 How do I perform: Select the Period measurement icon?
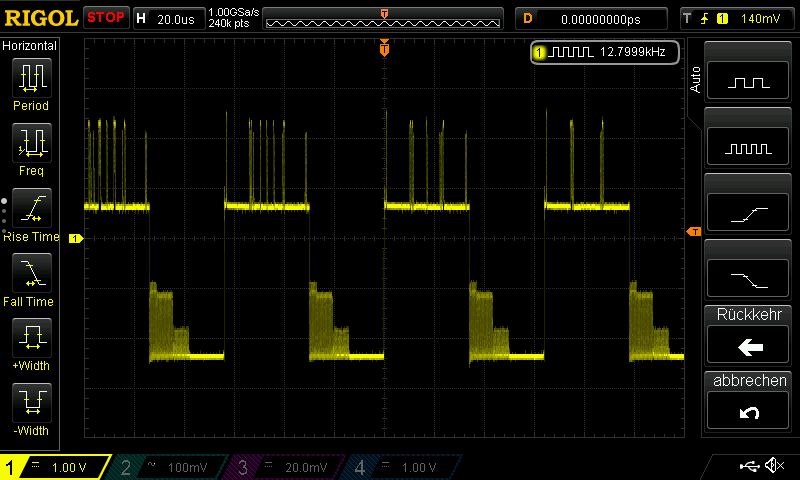click(31, 78)
